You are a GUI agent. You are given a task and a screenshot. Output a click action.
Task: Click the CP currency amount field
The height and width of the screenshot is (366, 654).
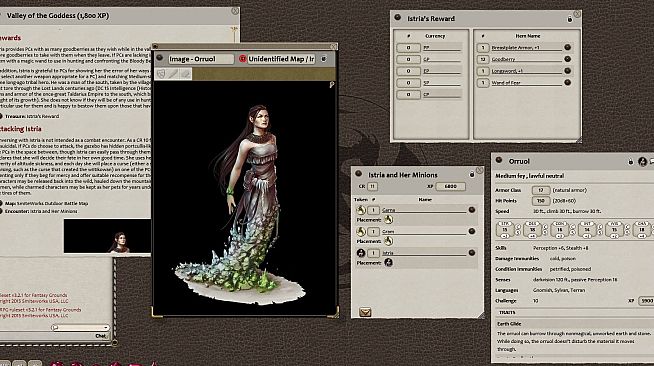tap(408, 95)
